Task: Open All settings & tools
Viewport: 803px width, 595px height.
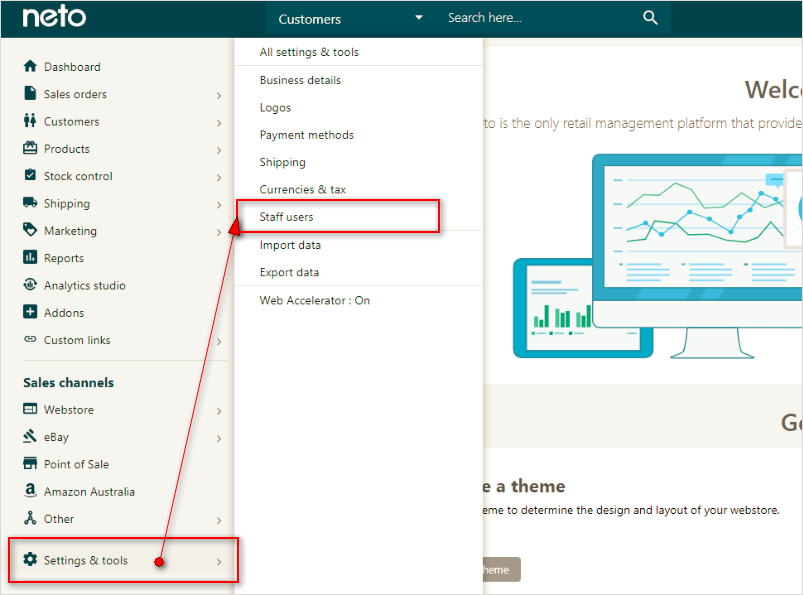Action: click(309, 52)
